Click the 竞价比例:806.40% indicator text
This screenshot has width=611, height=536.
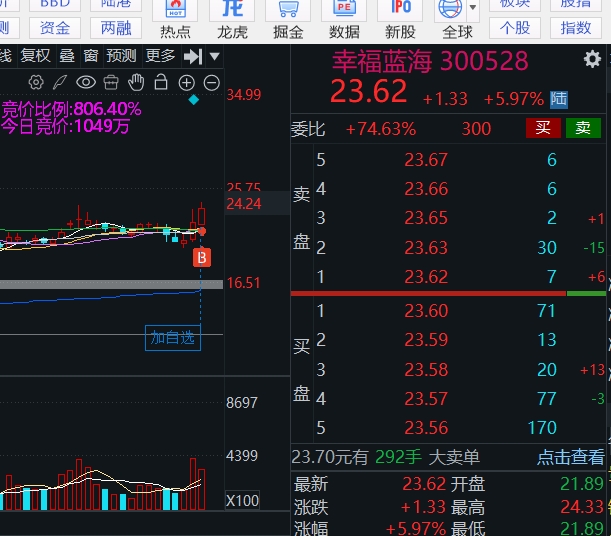tap(71, 109)
